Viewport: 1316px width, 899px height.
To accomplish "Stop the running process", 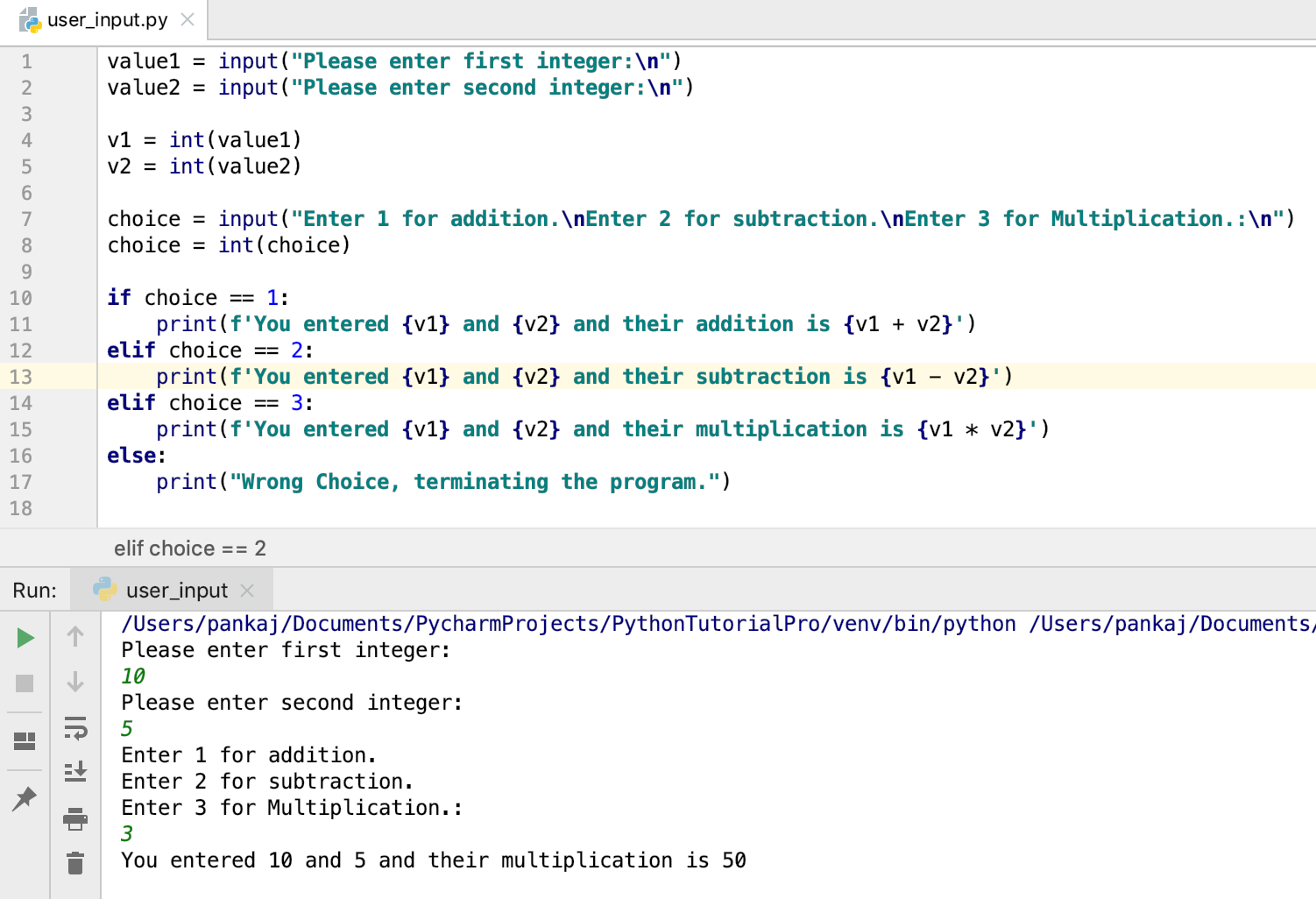I will (24, 682).
